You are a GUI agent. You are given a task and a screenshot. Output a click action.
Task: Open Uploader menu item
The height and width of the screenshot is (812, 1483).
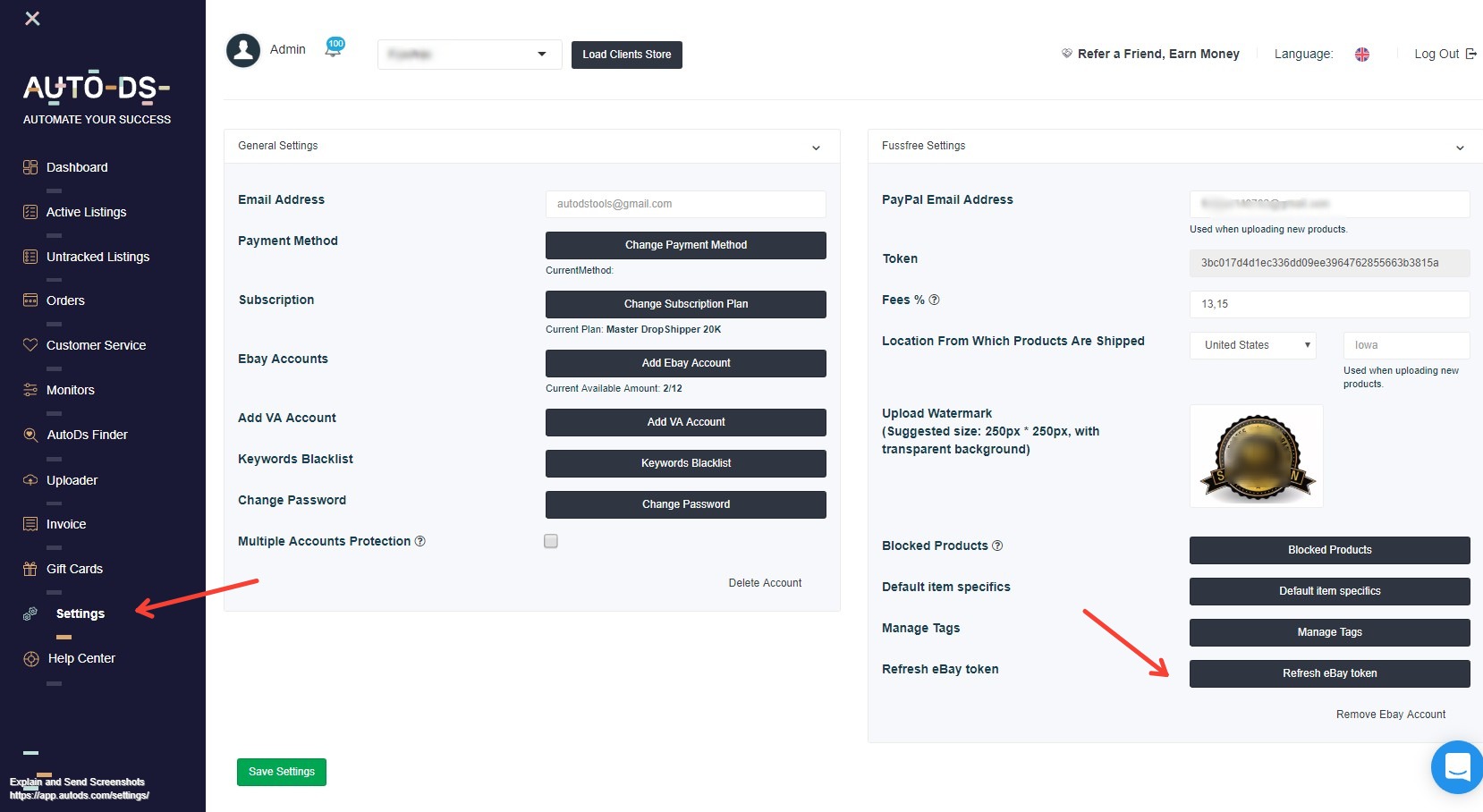72,480
